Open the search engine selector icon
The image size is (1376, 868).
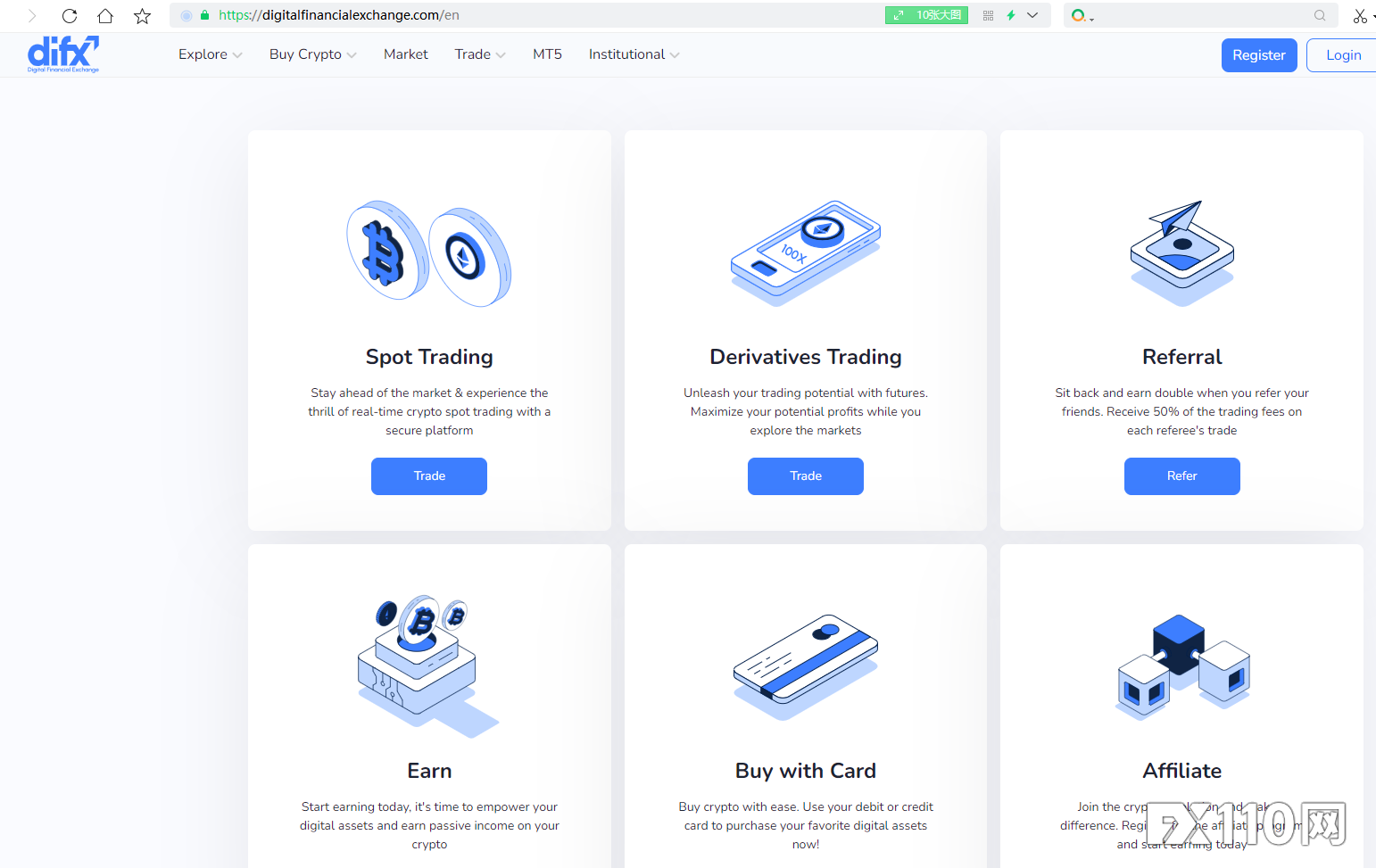tap(1082, 15)
